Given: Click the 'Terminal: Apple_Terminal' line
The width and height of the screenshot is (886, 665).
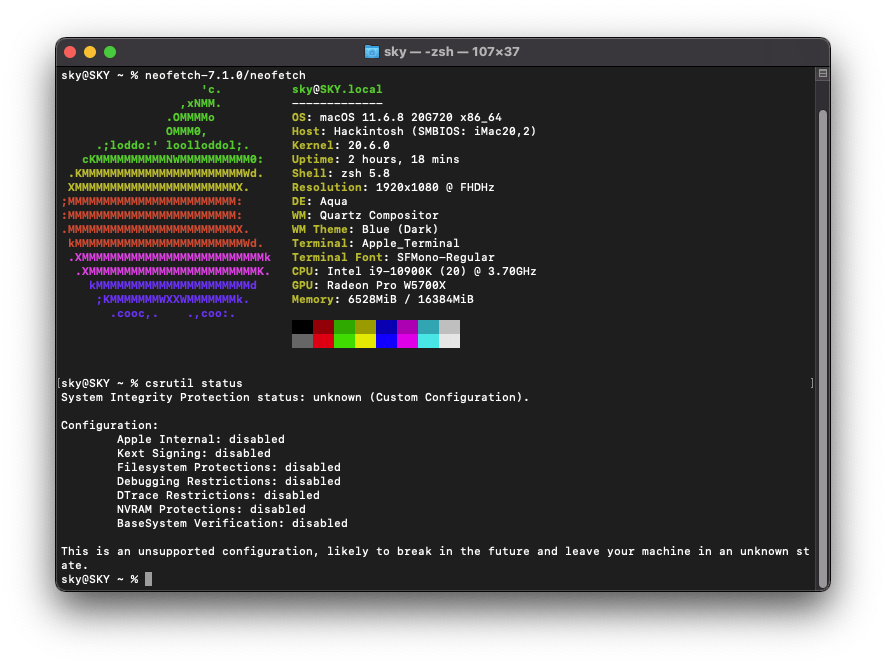Looking at the screenshot, I should tap(376, 244).
